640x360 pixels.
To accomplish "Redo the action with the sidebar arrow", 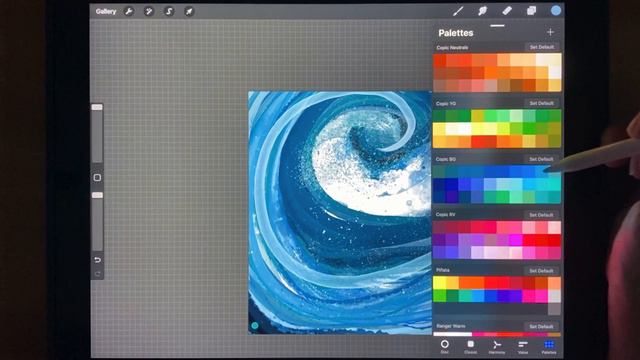I will [x=97, y=274].
